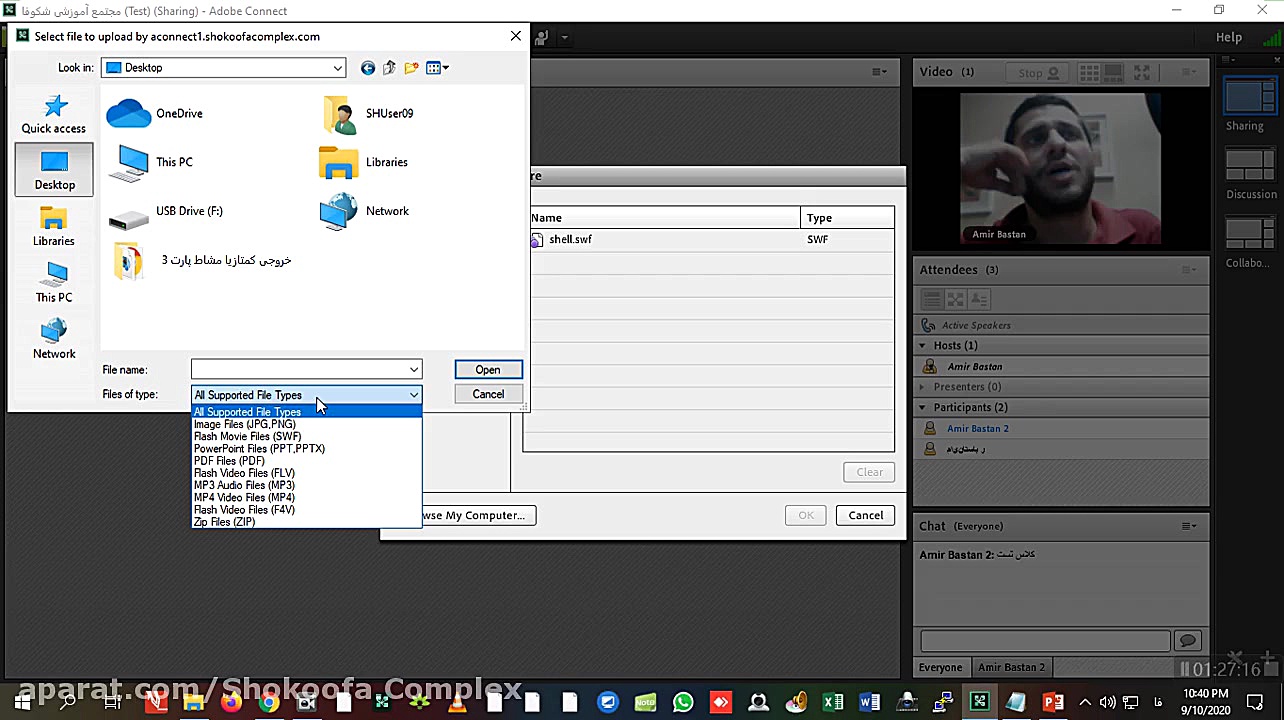Switch video pod to filmstrip view
Screen dimensions: 1284x720
pyautogui.click(x=1115, y=72)
